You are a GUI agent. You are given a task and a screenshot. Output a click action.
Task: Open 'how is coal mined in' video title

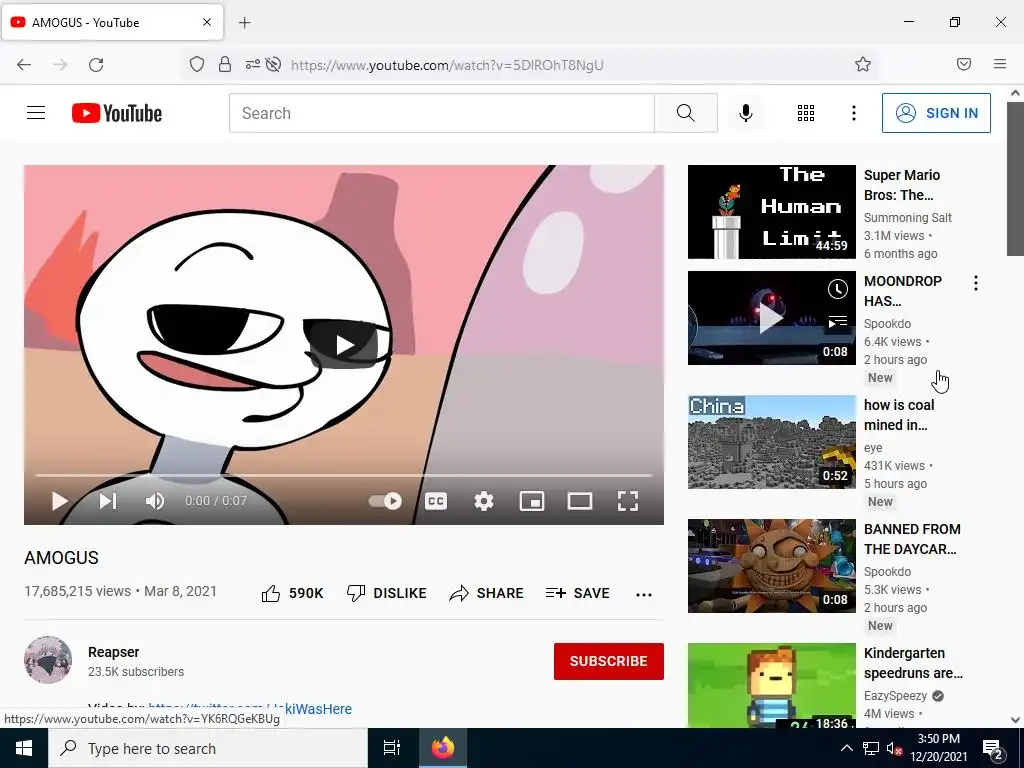tap(899, 415)
